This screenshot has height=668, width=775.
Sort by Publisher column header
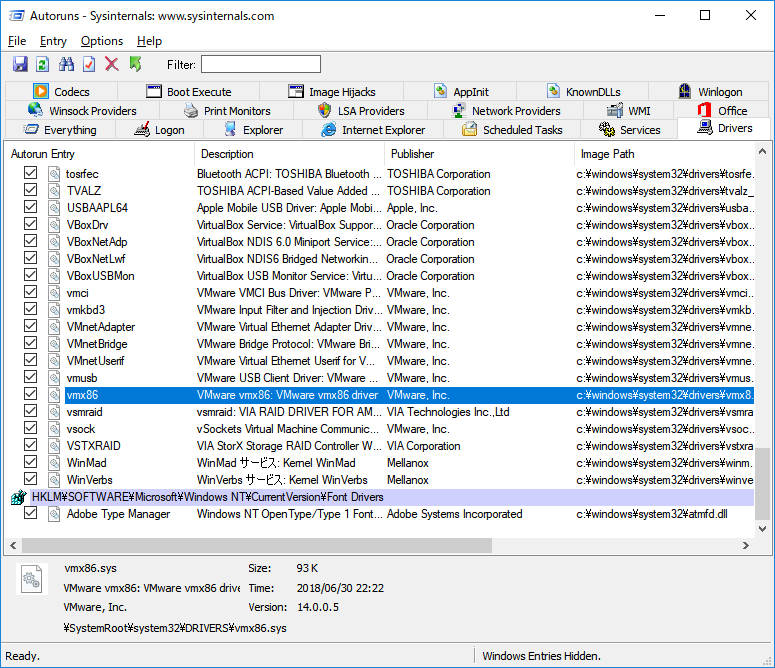click(x=479, y=154)
